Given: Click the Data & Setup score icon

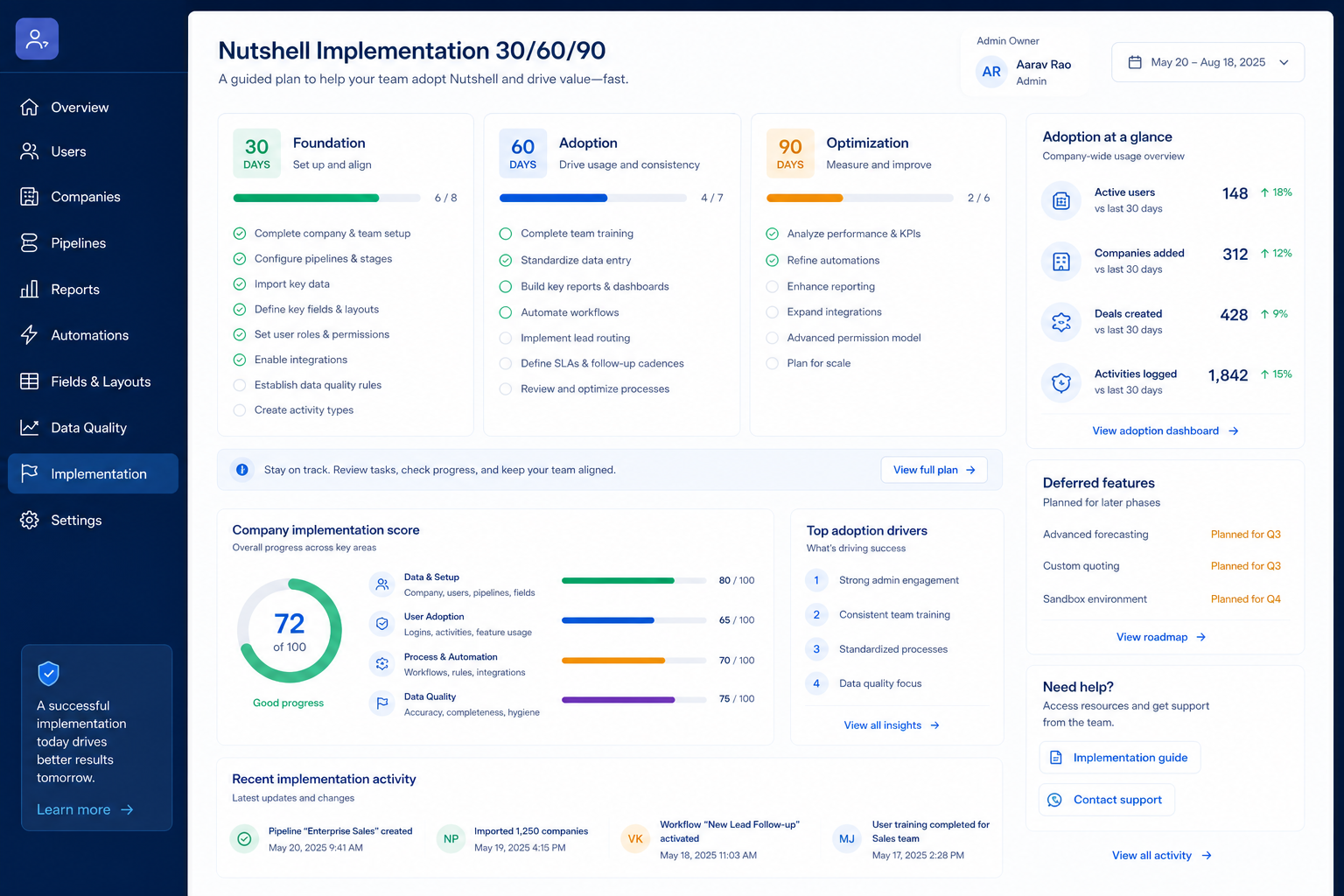Looking at the screenshot, I should (x=382, y=584).
